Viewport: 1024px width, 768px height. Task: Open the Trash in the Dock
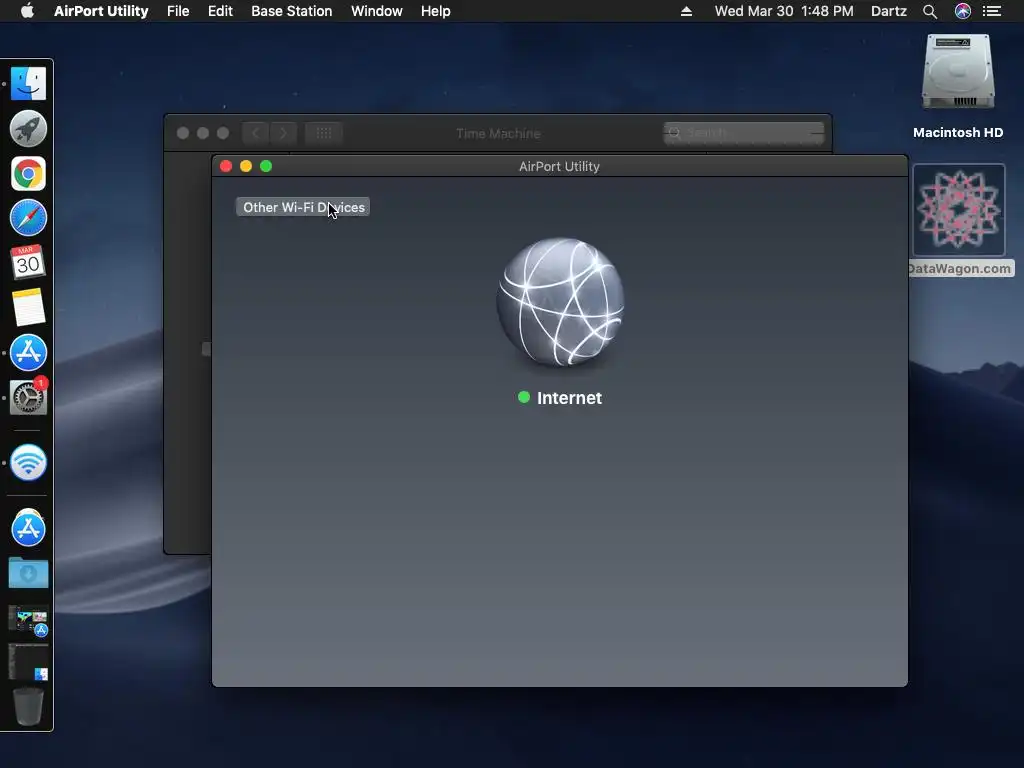point(28,706)
